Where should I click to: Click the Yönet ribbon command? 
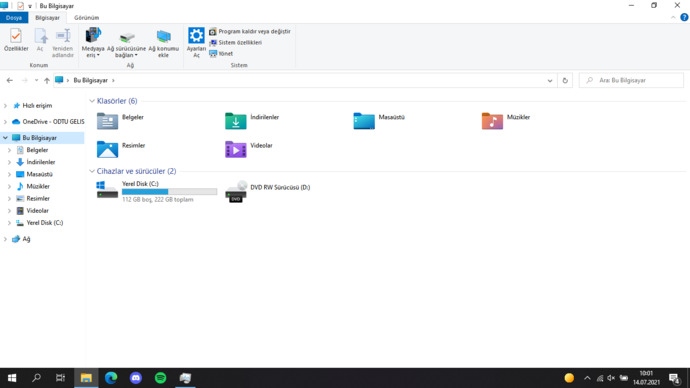[x=221, y=54]
